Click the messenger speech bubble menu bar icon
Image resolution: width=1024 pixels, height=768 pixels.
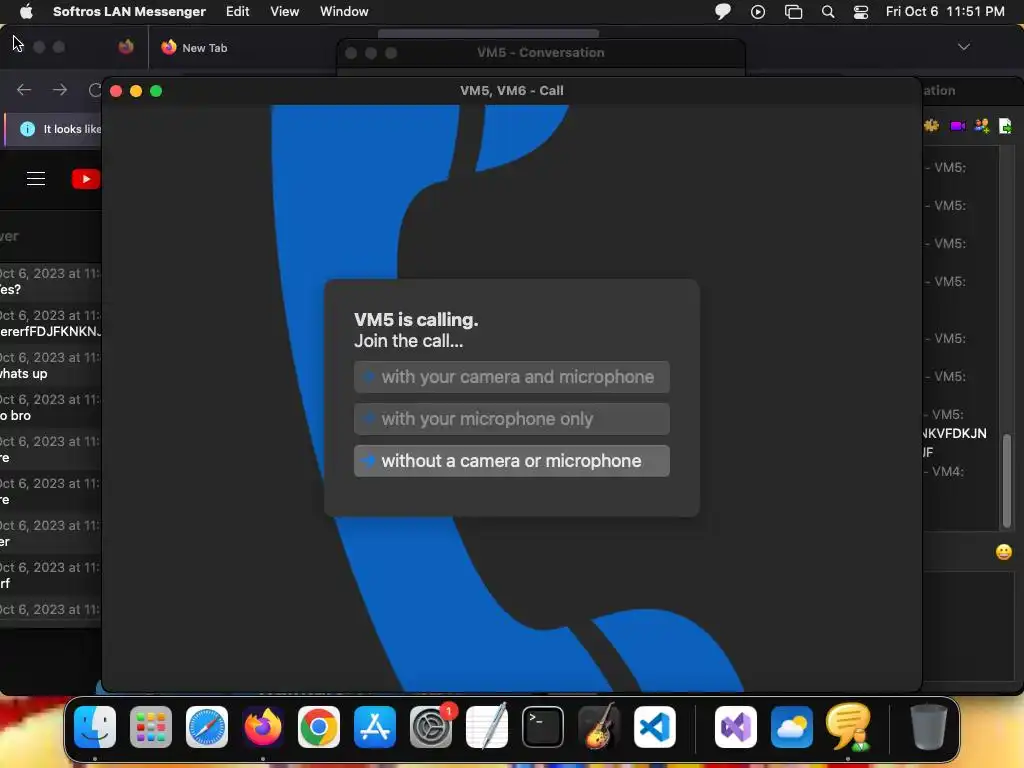[x=722, y=12]
